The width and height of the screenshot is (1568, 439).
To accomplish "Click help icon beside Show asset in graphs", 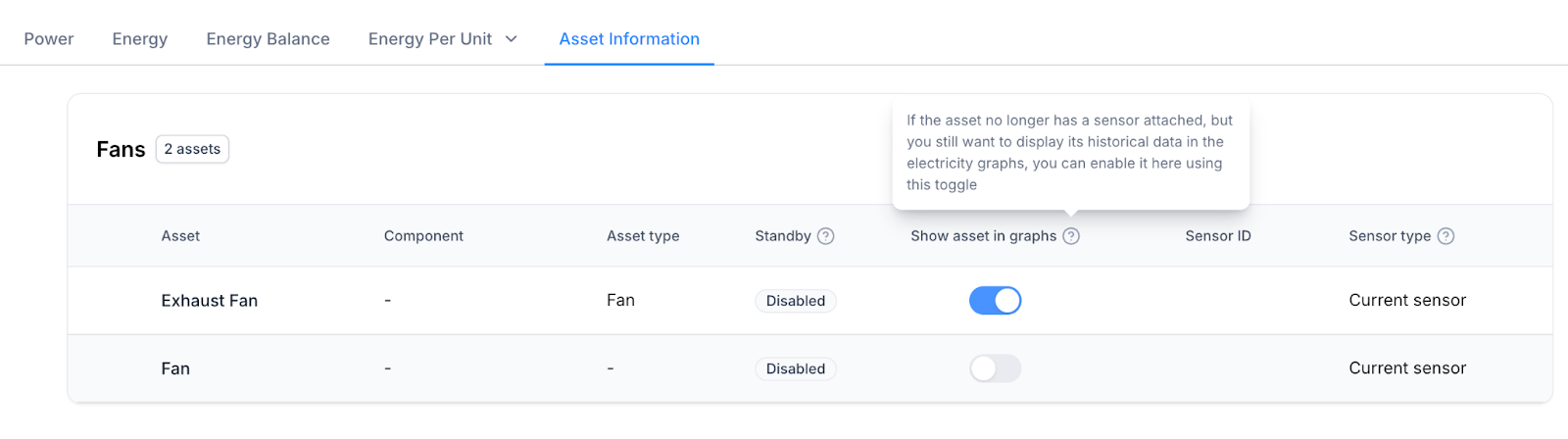I will 1071,236.
